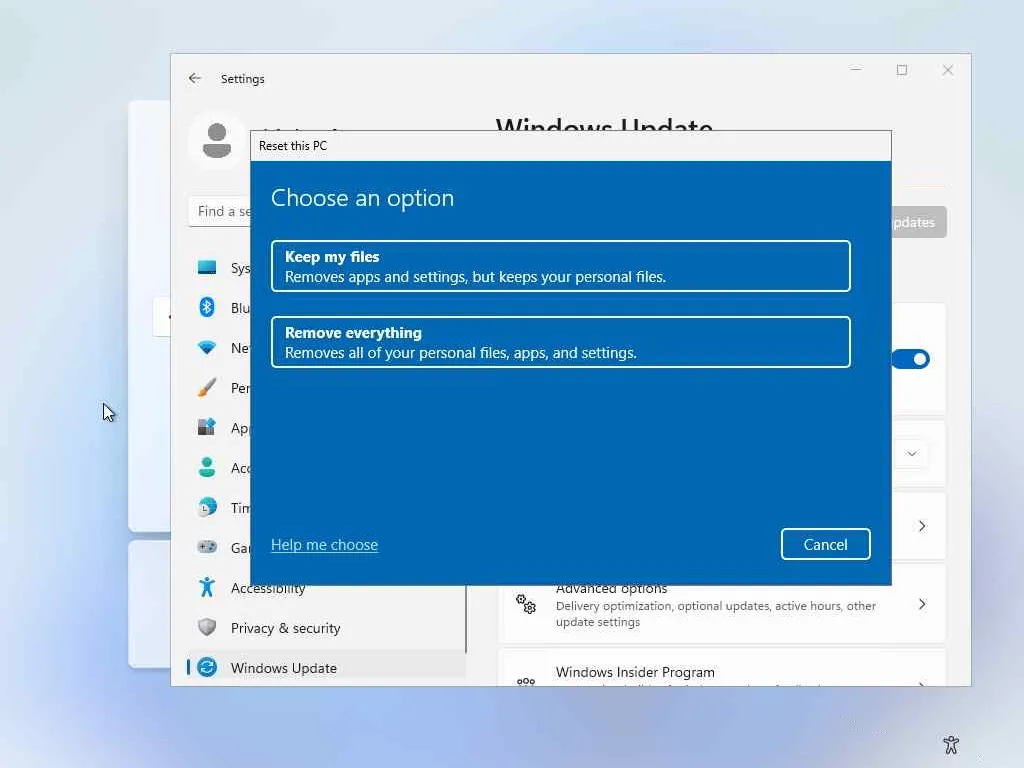The image size is (1024, 768).
Task: Click the Find a setting search box
Action: coord(220,211)
